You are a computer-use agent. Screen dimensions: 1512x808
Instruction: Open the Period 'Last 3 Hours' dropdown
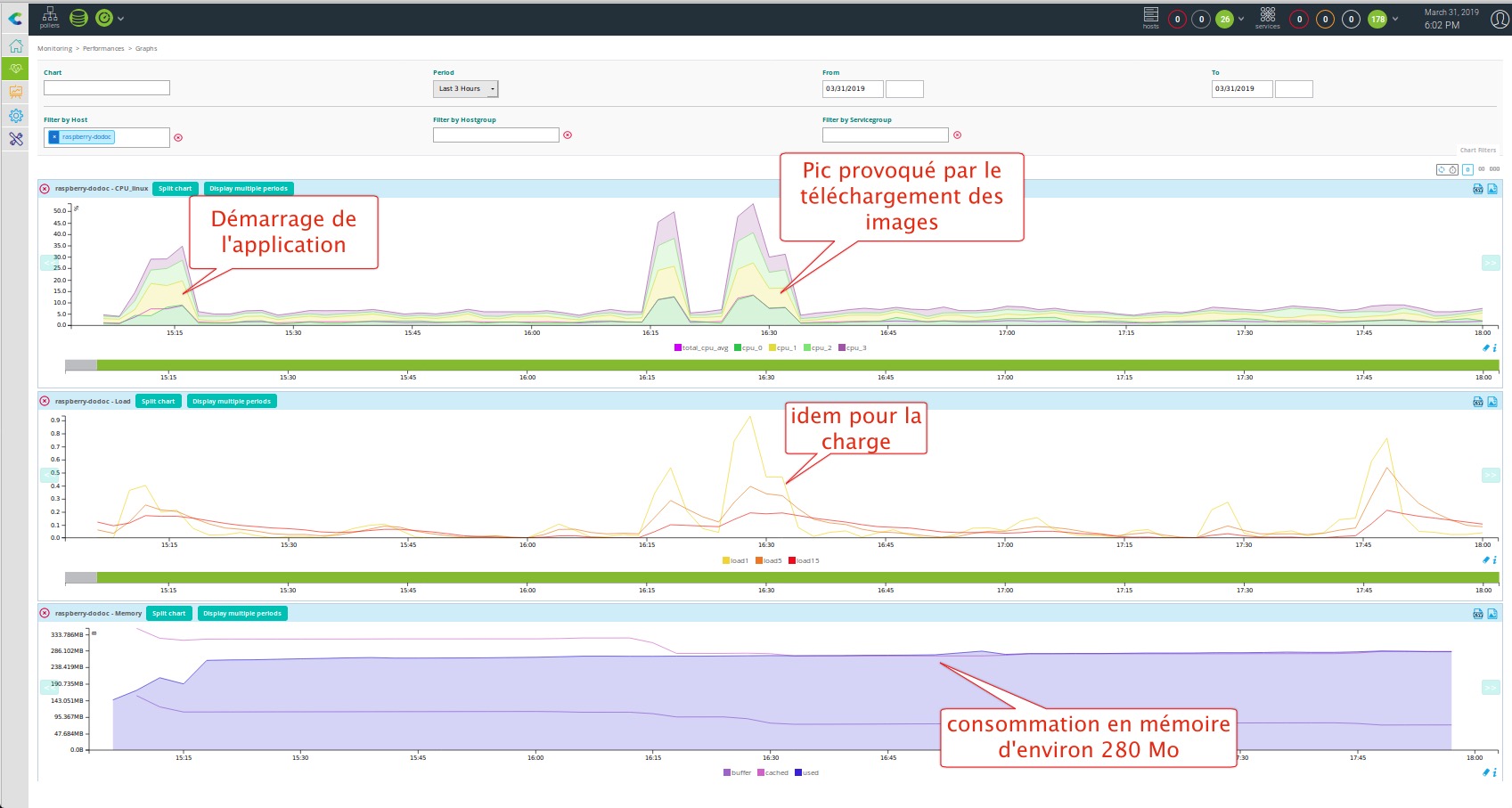[x=465, y=89]
